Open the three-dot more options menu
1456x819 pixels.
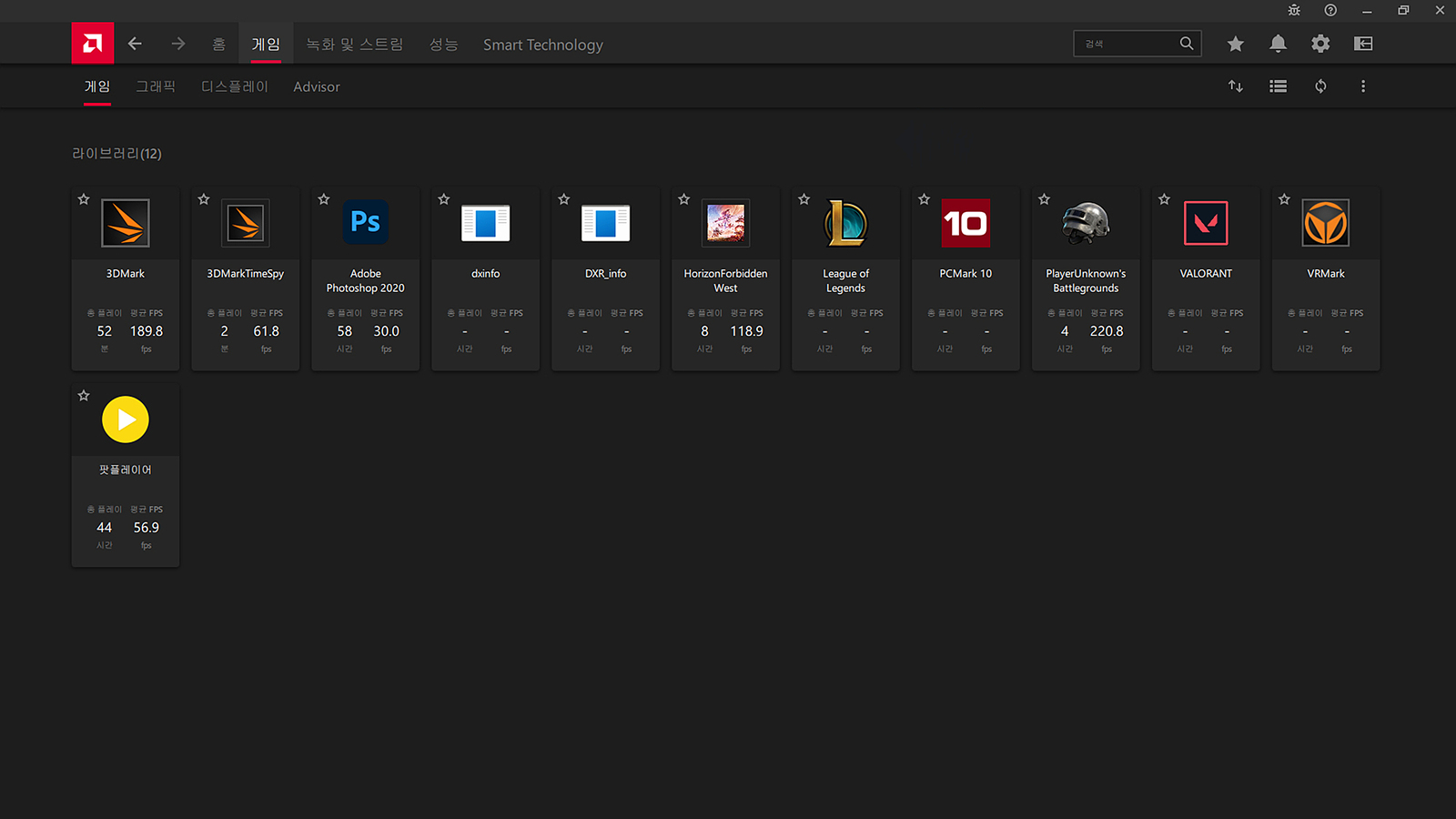(x=1363, y=86)
